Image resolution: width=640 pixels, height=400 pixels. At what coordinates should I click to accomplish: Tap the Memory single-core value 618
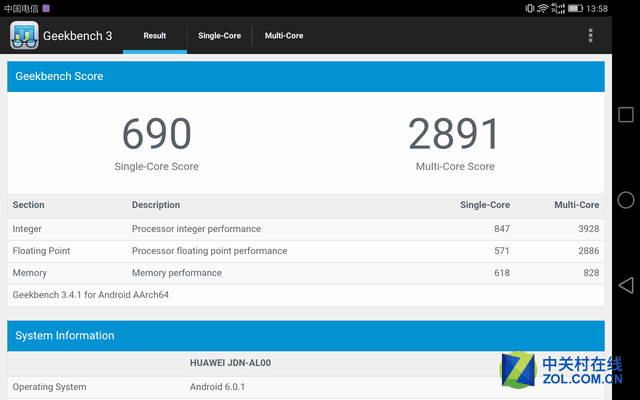point(502,273)
